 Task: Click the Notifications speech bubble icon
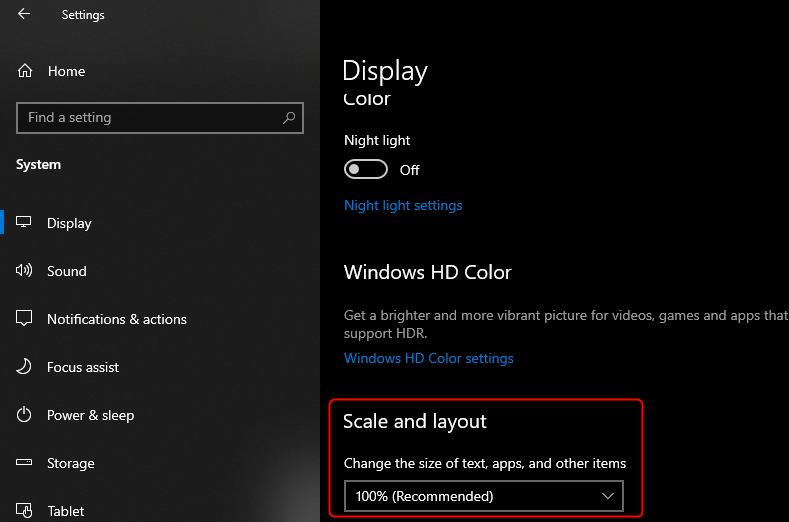coord(24,318)
